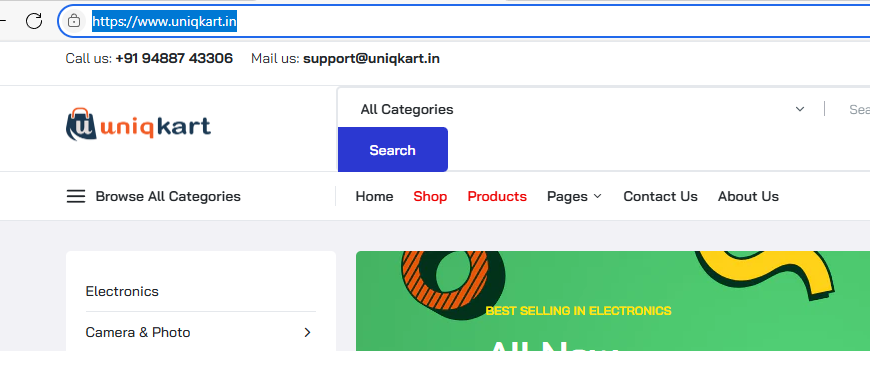This screenshot has height=392, width=870.
Task: Reload the page with the refresh icon
Action: pos(34,21)
